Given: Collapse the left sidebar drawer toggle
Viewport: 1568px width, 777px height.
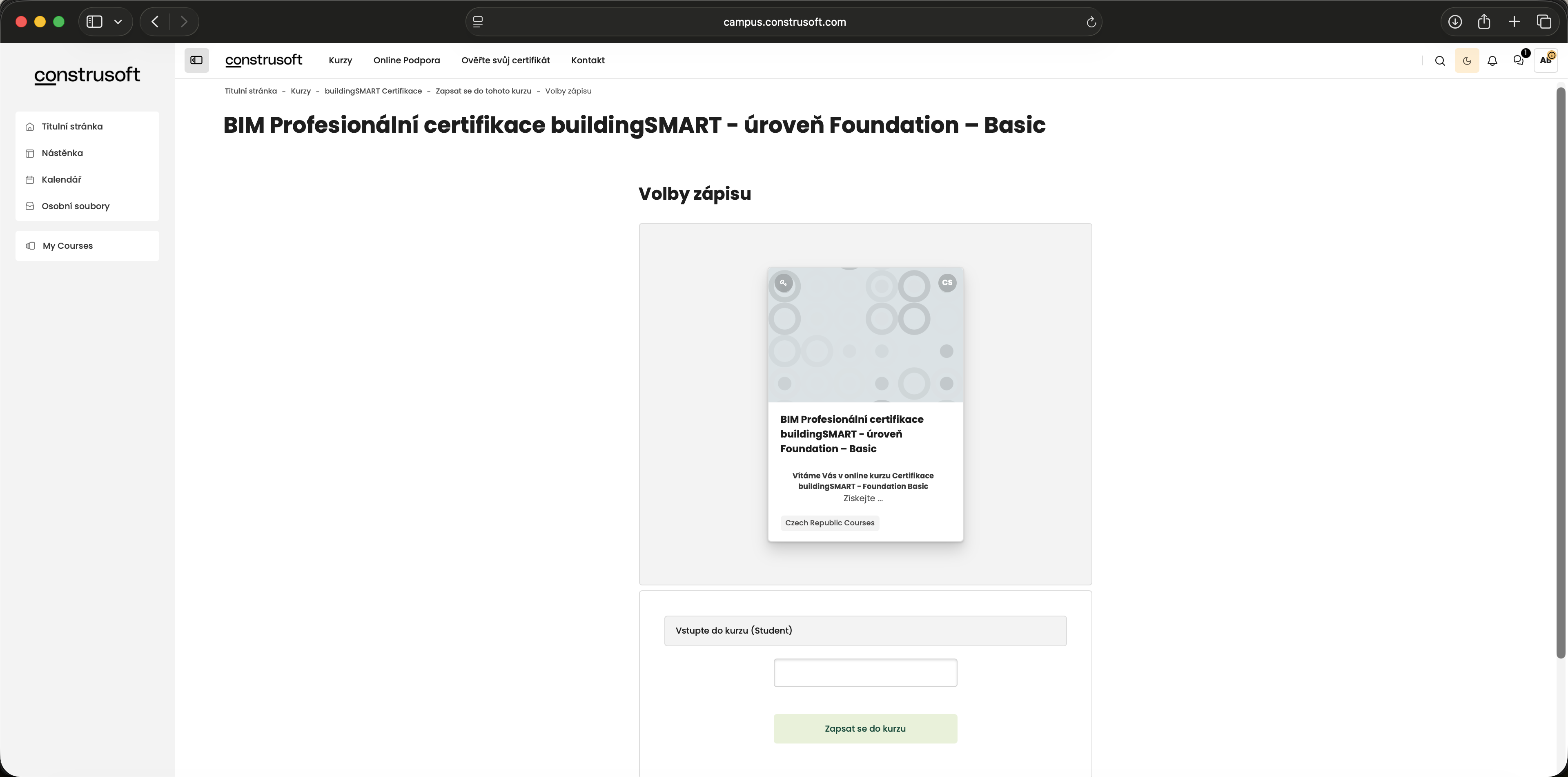Looking at the screenshot, I should click(196, 60).
